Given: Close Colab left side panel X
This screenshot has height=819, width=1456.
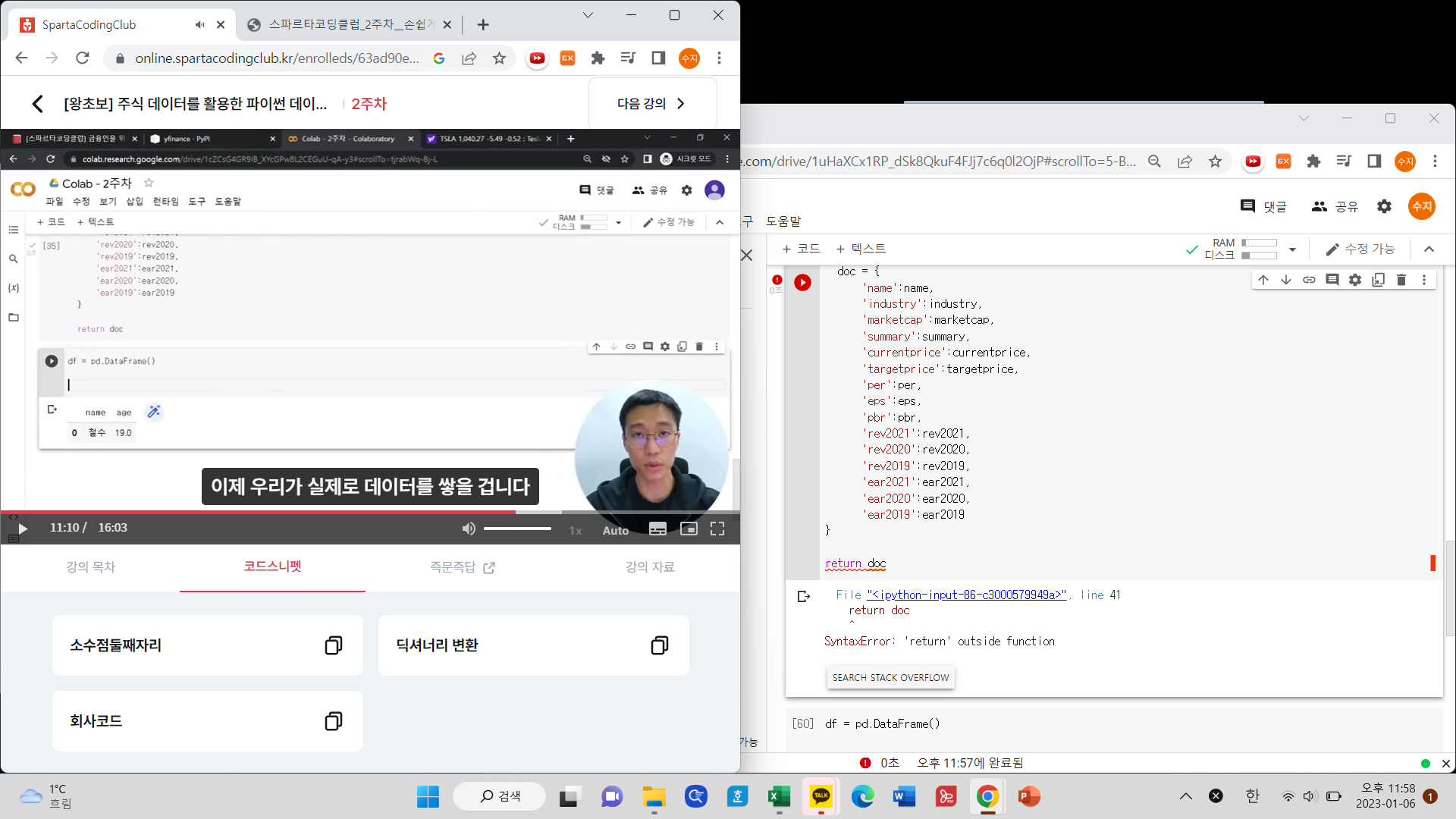Looking at the screenshot, I should click(x=747, y=256).
